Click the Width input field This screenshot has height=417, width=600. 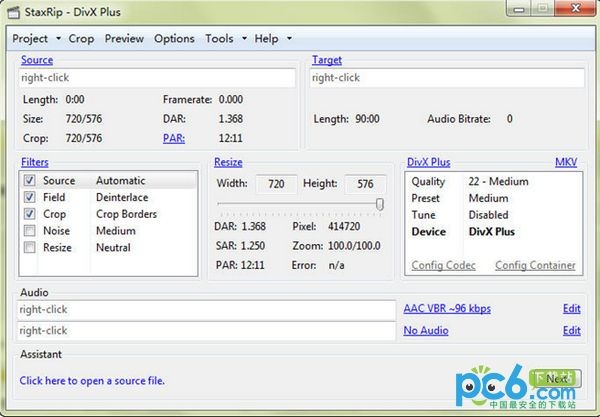pos(276,184)
